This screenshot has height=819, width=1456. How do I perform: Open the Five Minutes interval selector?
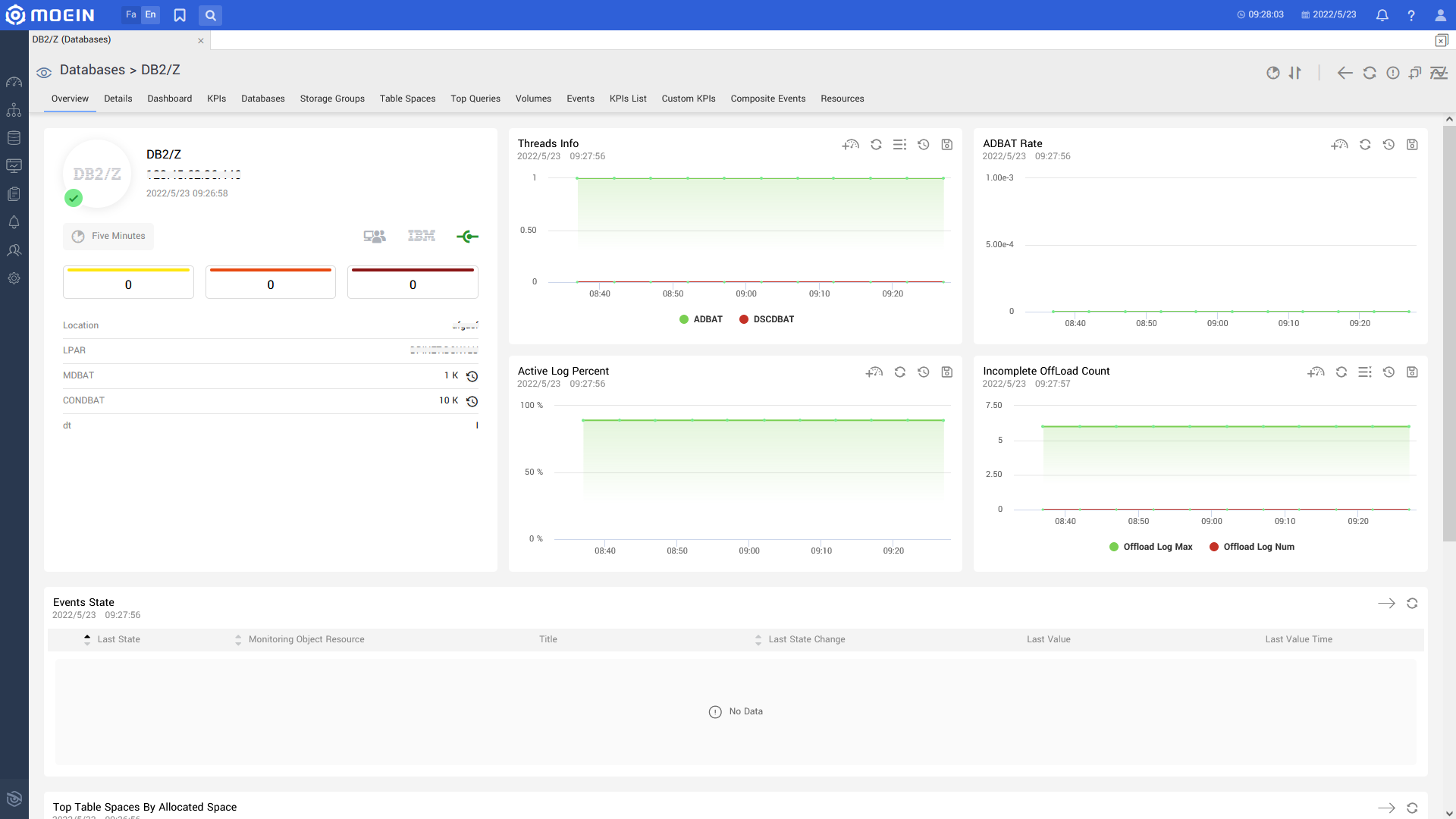coord(108,237)
